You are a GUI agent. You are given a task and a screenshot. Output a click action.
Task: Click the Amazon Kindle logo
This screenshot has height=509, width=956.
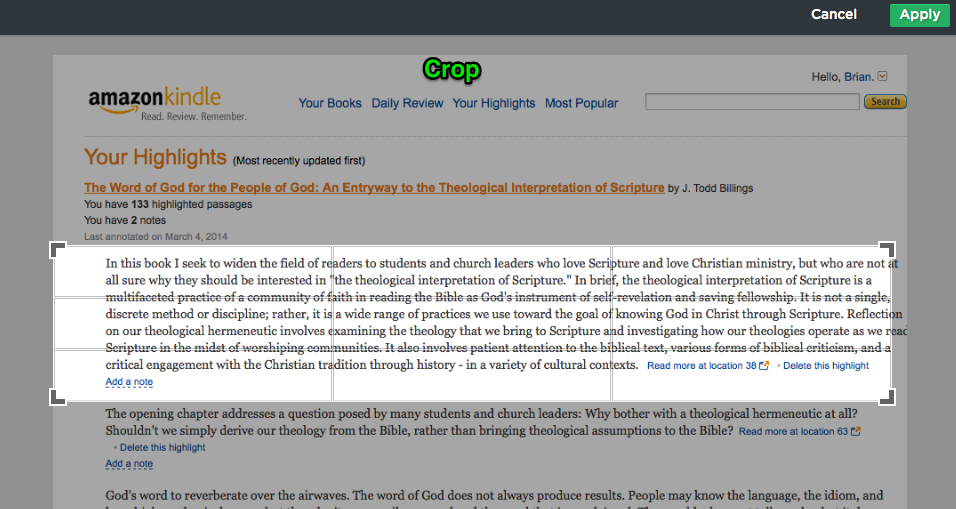pyautogui.click(x=167, y=103)
